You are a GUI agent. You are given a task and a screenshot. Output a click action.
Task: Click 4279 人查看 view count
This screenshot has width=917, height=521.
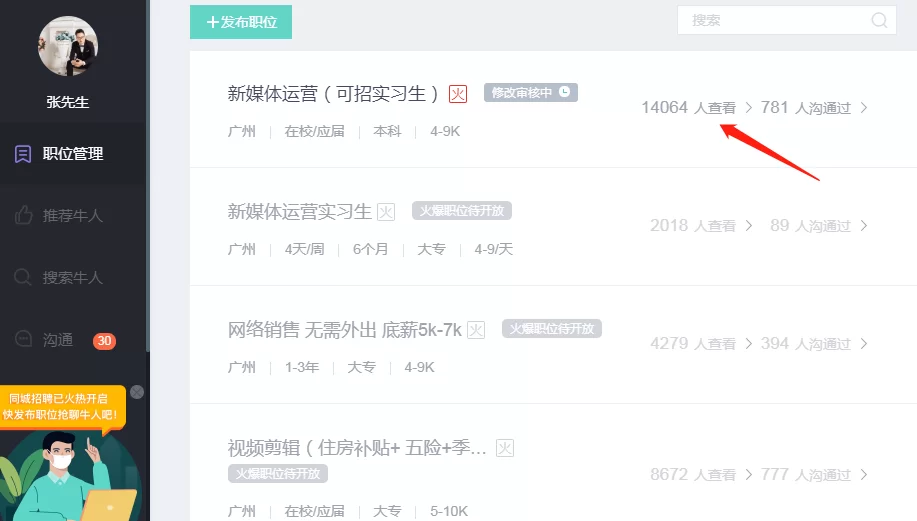(692, 344)
